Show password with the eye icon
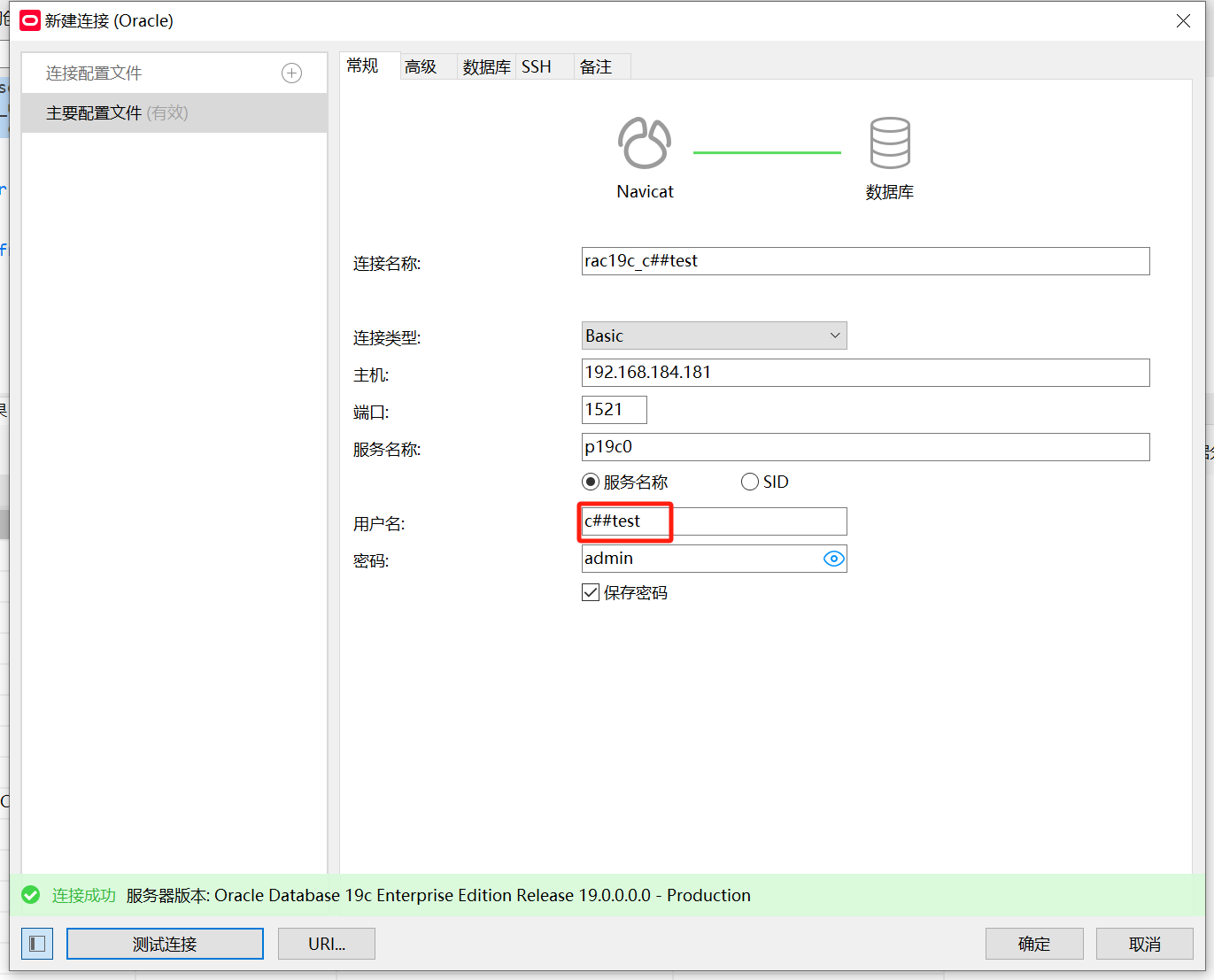 click(833, 559)
